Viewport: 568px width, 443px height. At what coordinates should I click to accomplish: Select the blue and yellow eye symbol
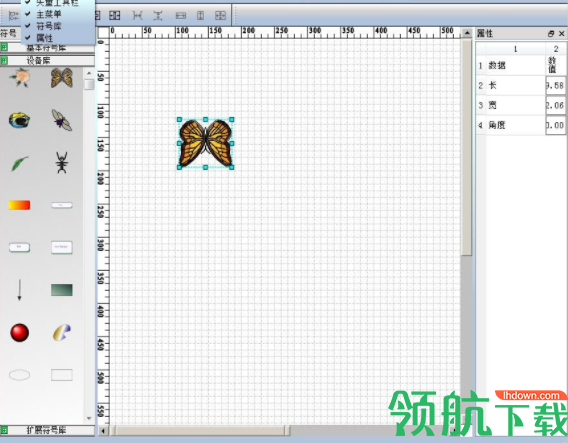19,120
